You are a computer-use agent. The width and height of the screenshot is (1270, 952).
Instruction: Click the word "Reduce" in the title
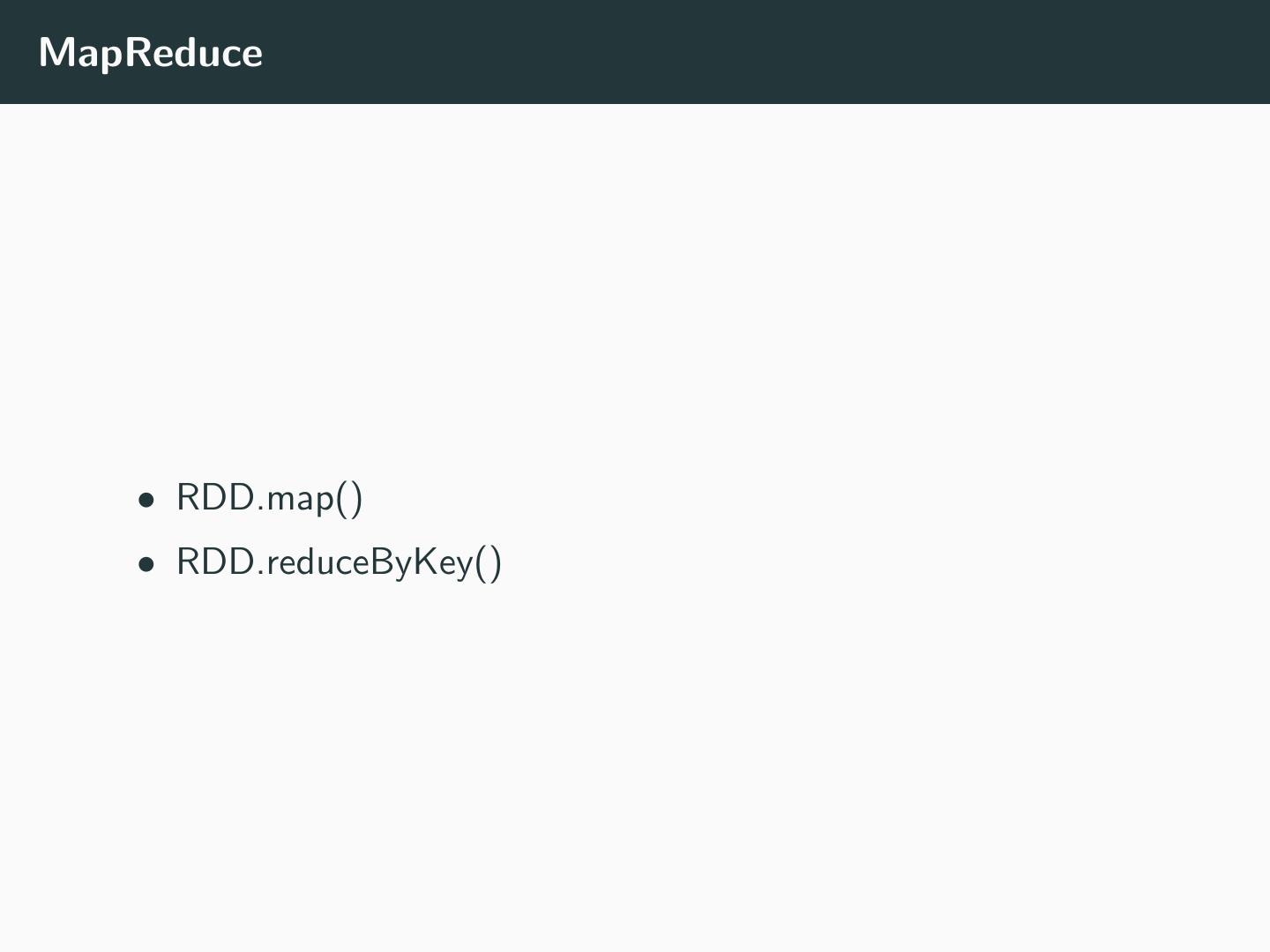click(x=193, y=53)
